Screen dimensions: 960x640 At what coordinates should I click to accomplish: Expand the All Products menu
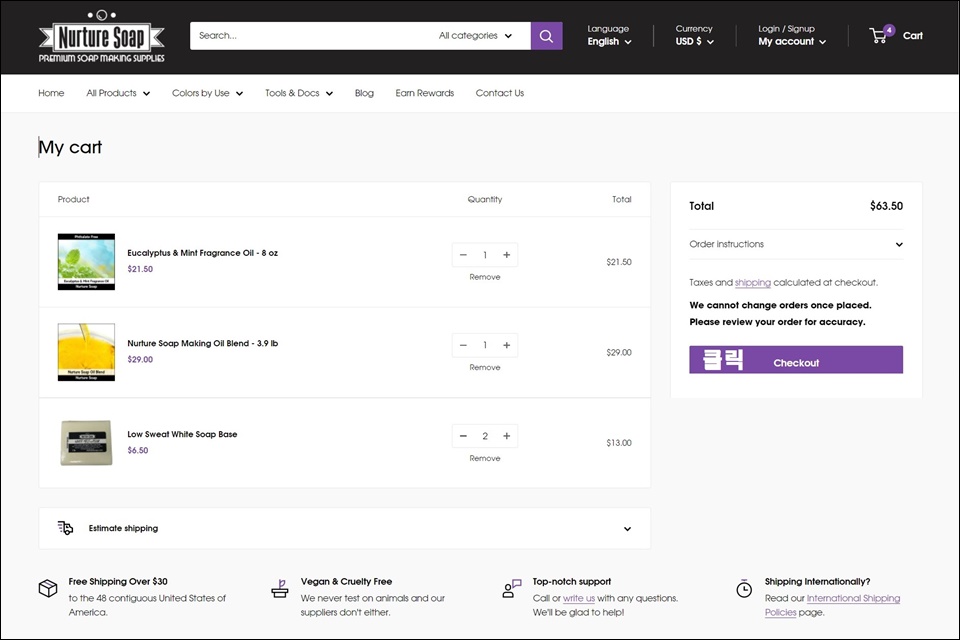(x=118, y=93)
